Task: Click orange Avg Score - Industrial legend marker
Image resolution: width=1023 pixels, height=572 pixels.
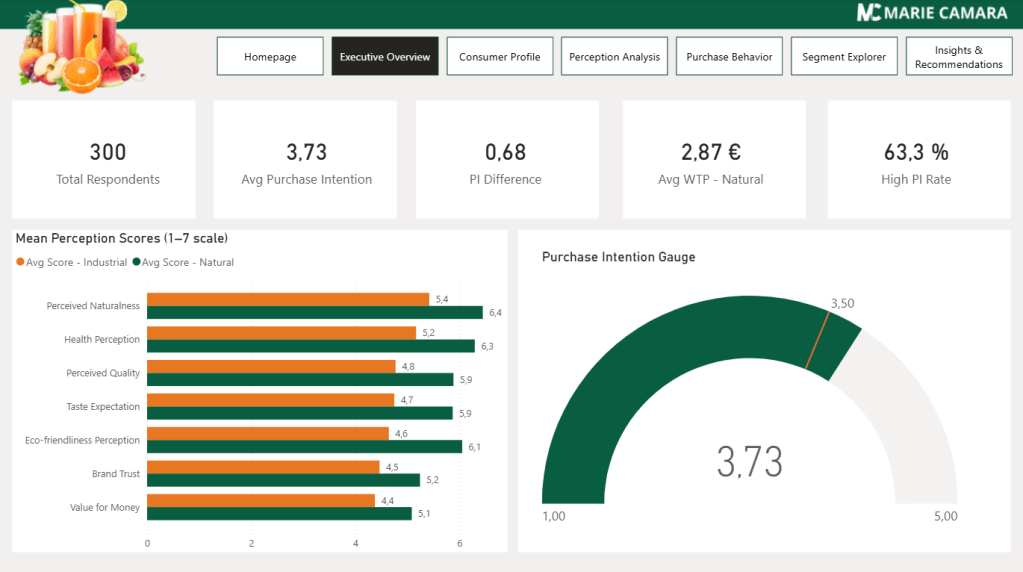Action: point(20,263)
